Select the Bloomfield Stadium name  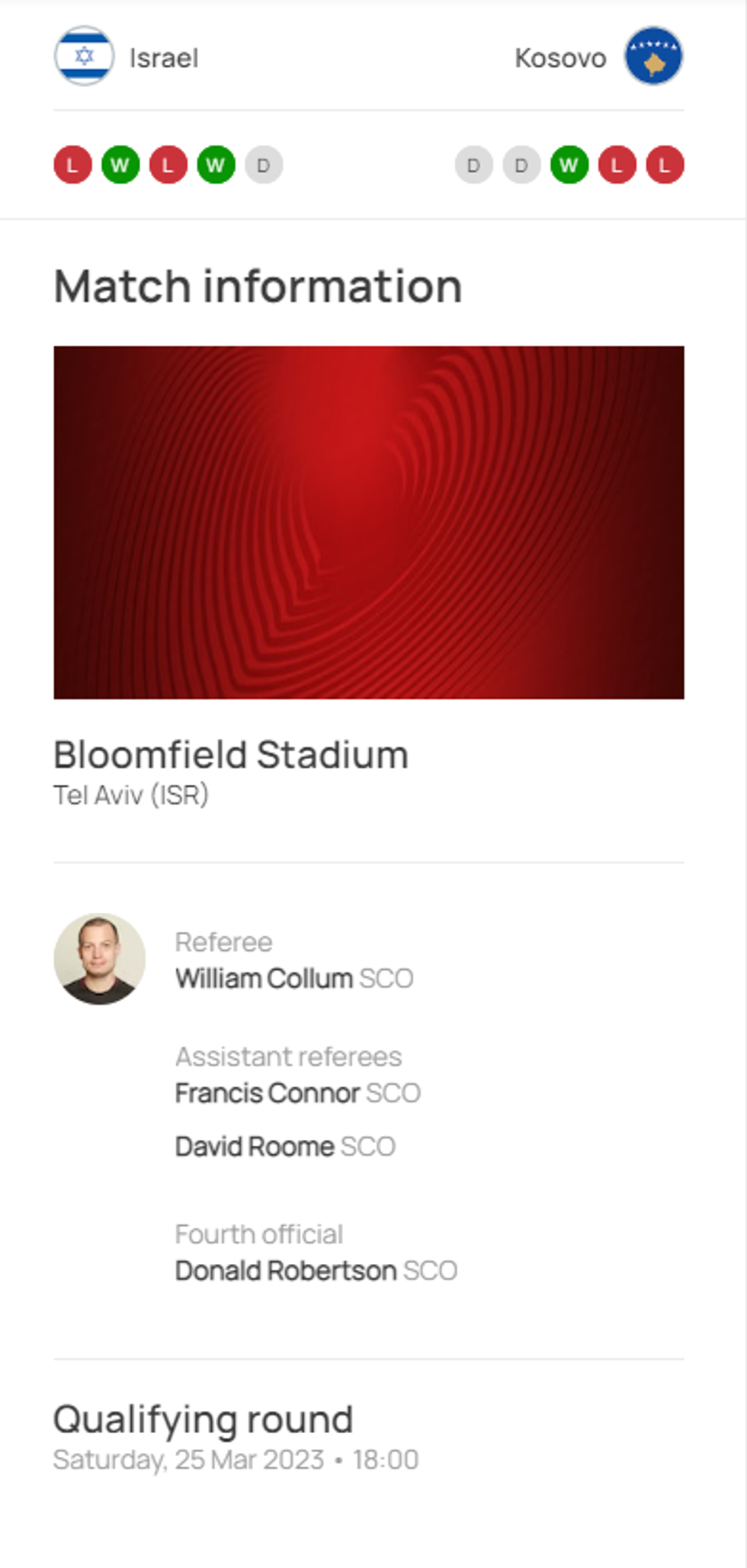pos(231,755)
